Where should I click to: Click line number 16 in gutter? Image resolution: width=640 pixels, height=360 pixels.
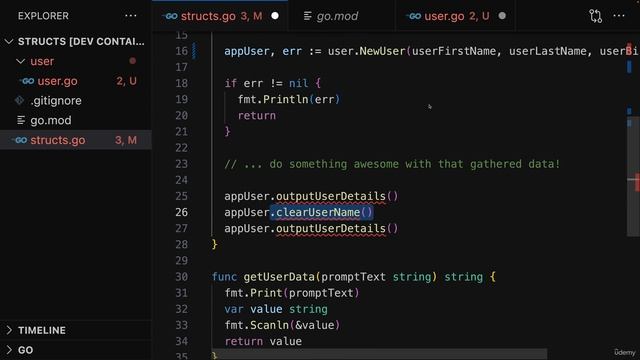click(182, 51)
